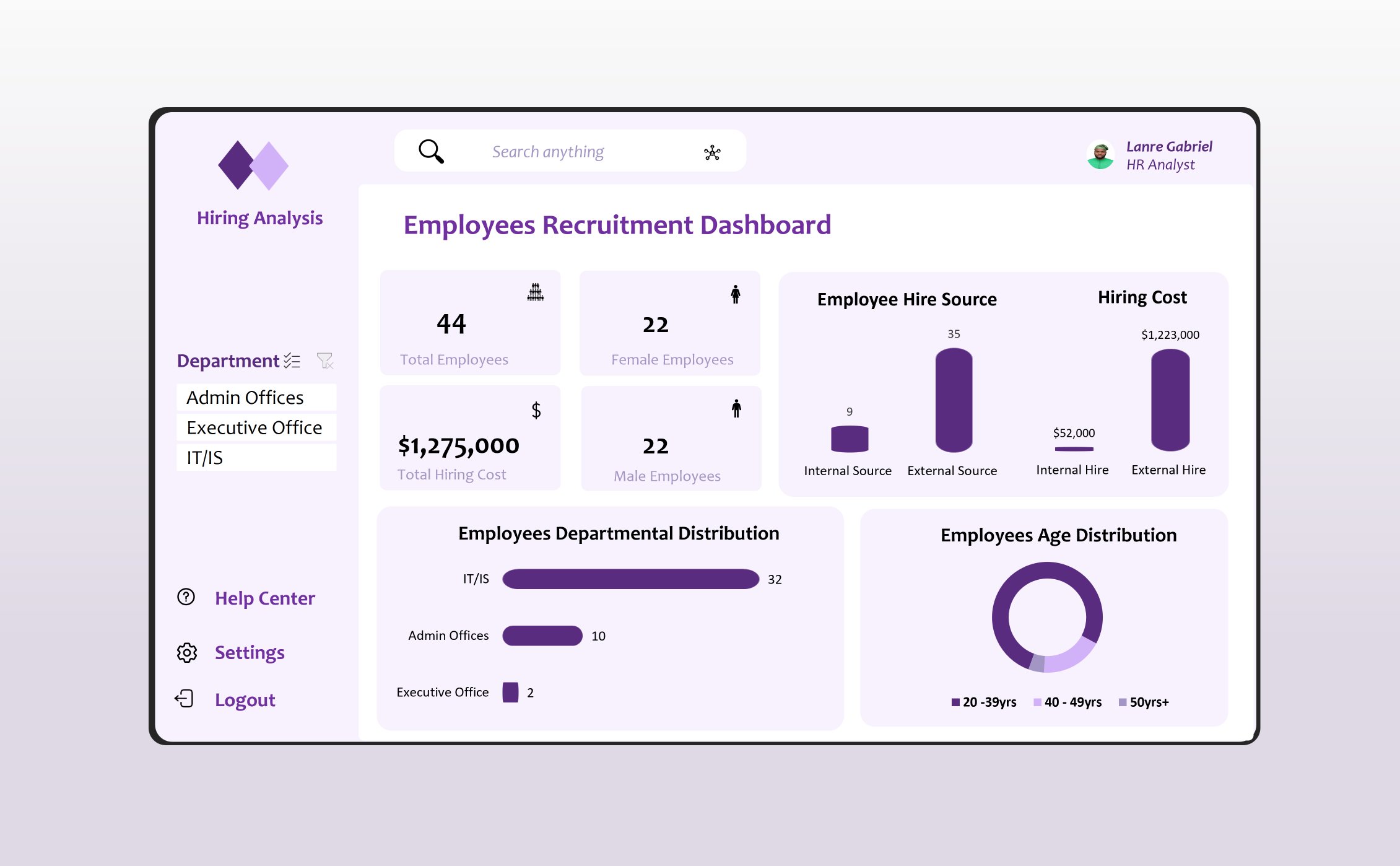Viewport: 1400px width, 866px height.
Task: Click the Settings gear icon
Action: [186, 652]
